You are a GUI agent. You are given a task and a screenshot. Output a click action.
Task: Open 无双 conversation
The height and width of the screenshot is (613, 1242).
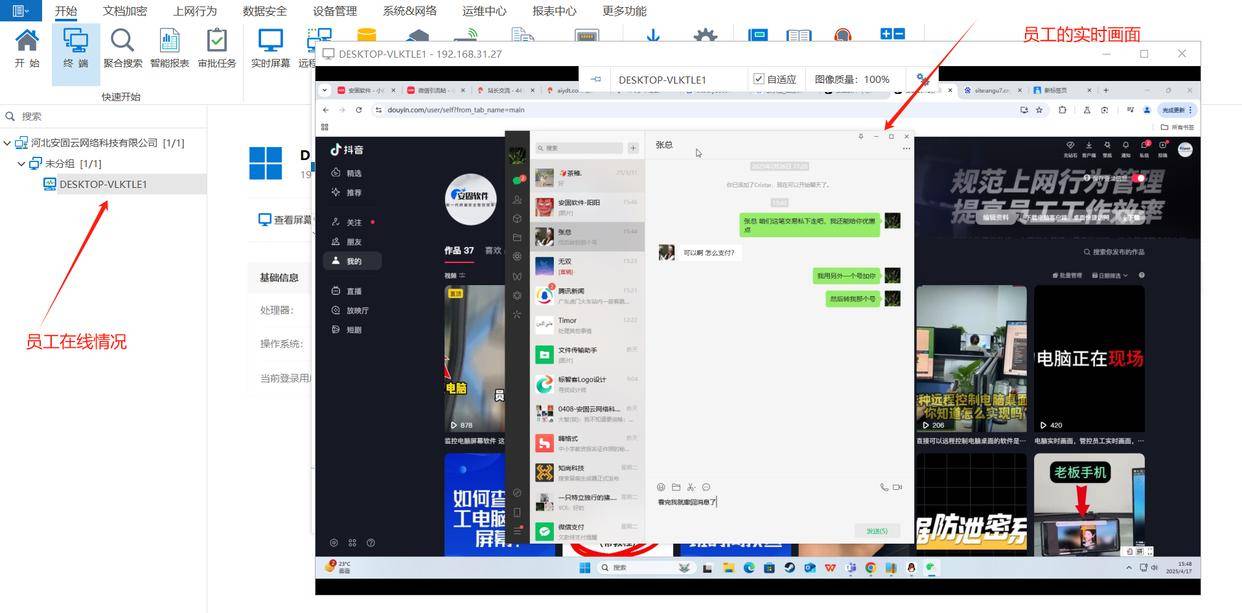[588, 266]
